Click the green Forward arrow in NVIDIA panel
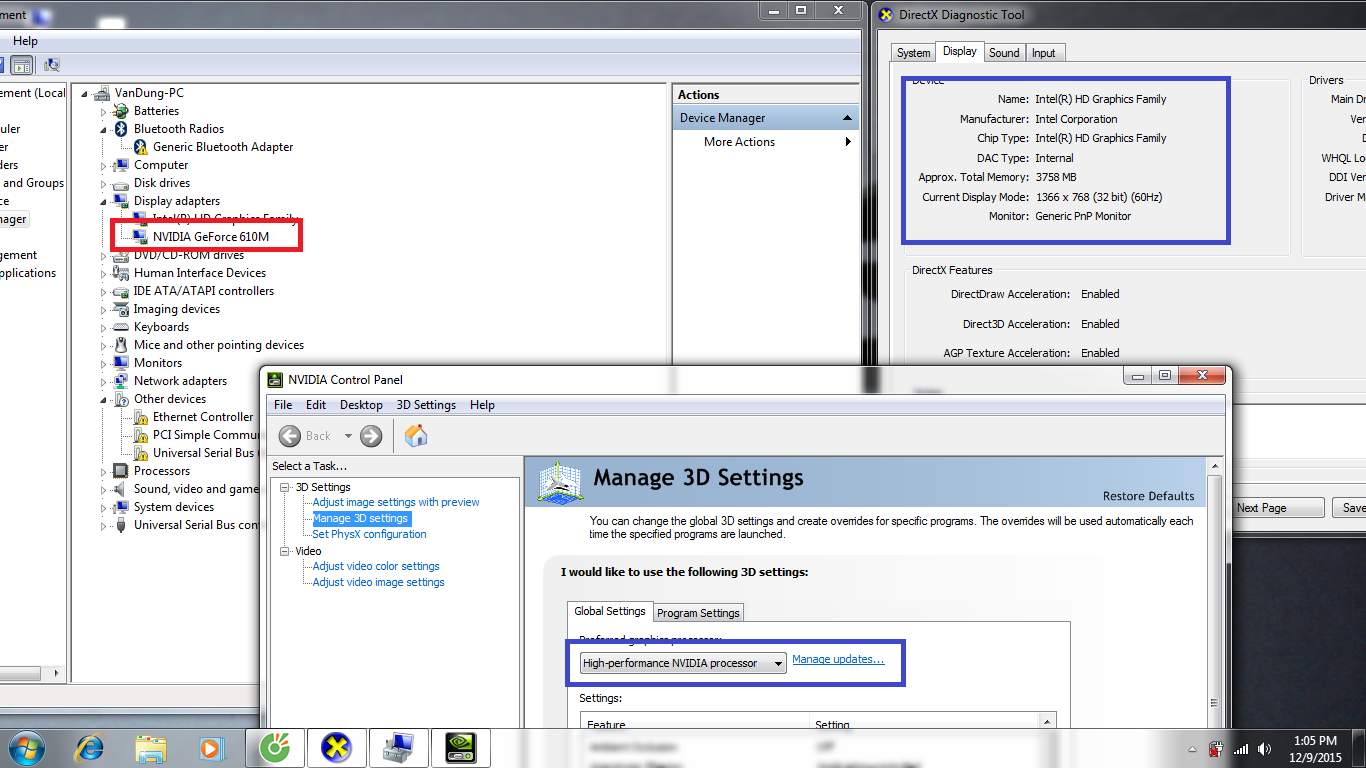The width and height of the screenshot is (1366, 768). (371, 435)
